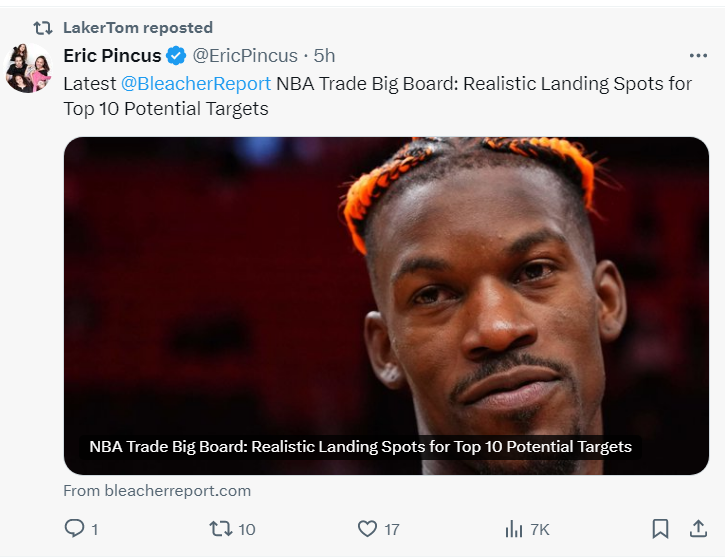The width and height of the screenshot is (725, 558).
Task: Open the LakerTom reposted link
Action: (137, 27)
